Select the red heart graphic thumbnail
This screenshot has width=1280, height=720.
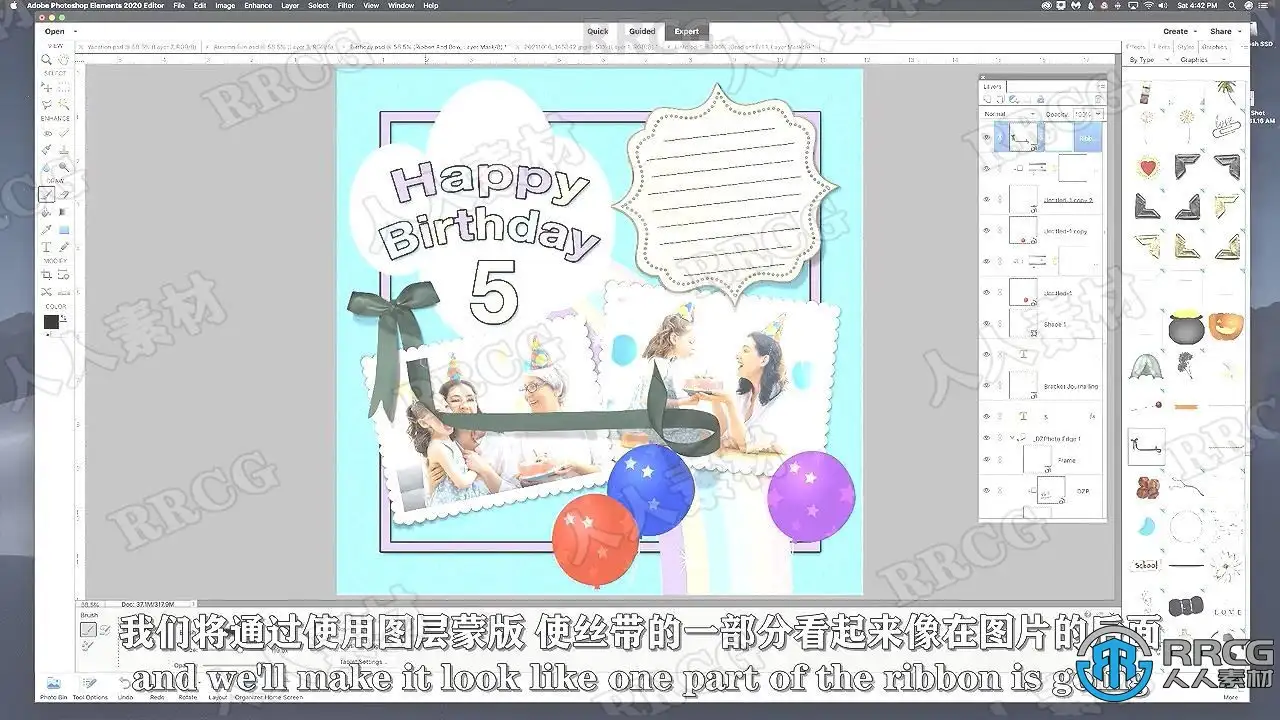[1148, 166]
